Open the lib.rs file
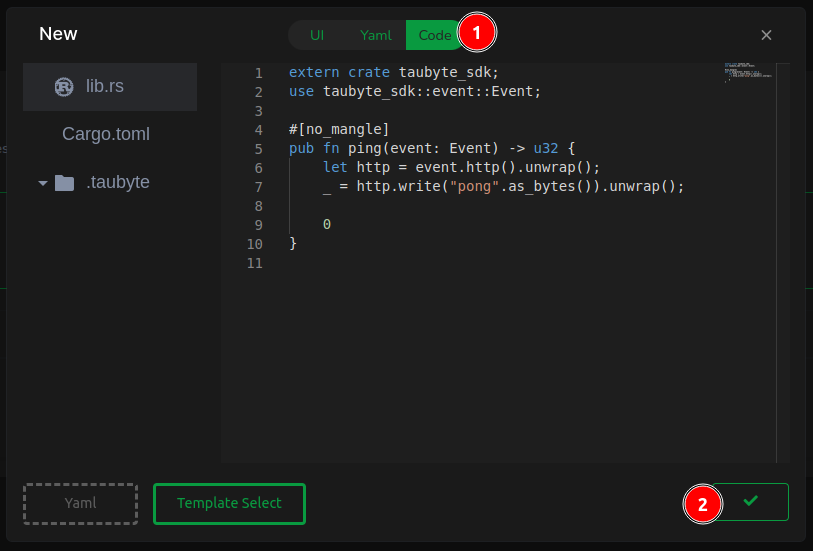The image size is (813, 551). (x=105, y=87)
